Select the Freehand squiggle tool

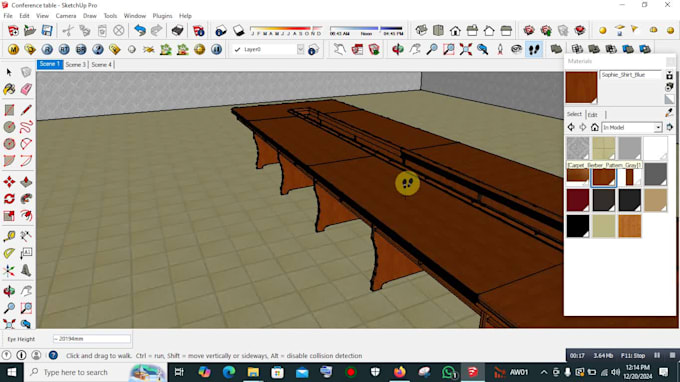click(26, 127)
